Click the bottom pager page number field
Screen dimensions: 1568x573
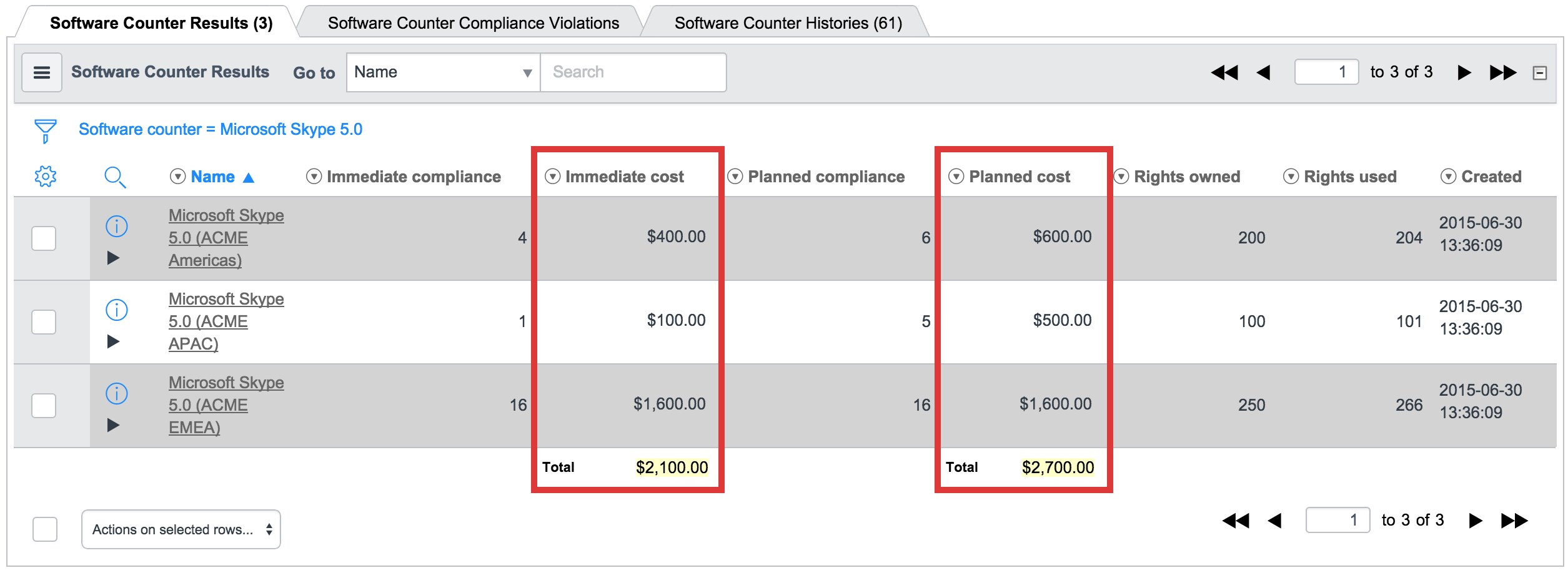[1338, 520]
